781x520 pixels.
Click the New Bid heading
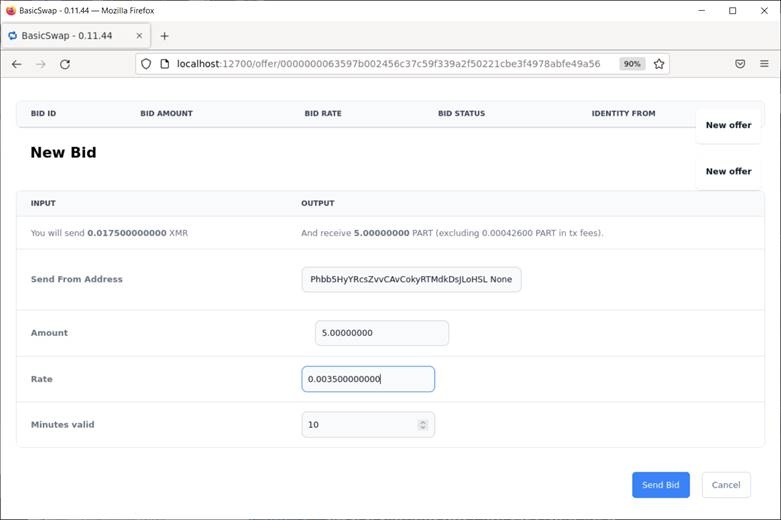(63, 152)
